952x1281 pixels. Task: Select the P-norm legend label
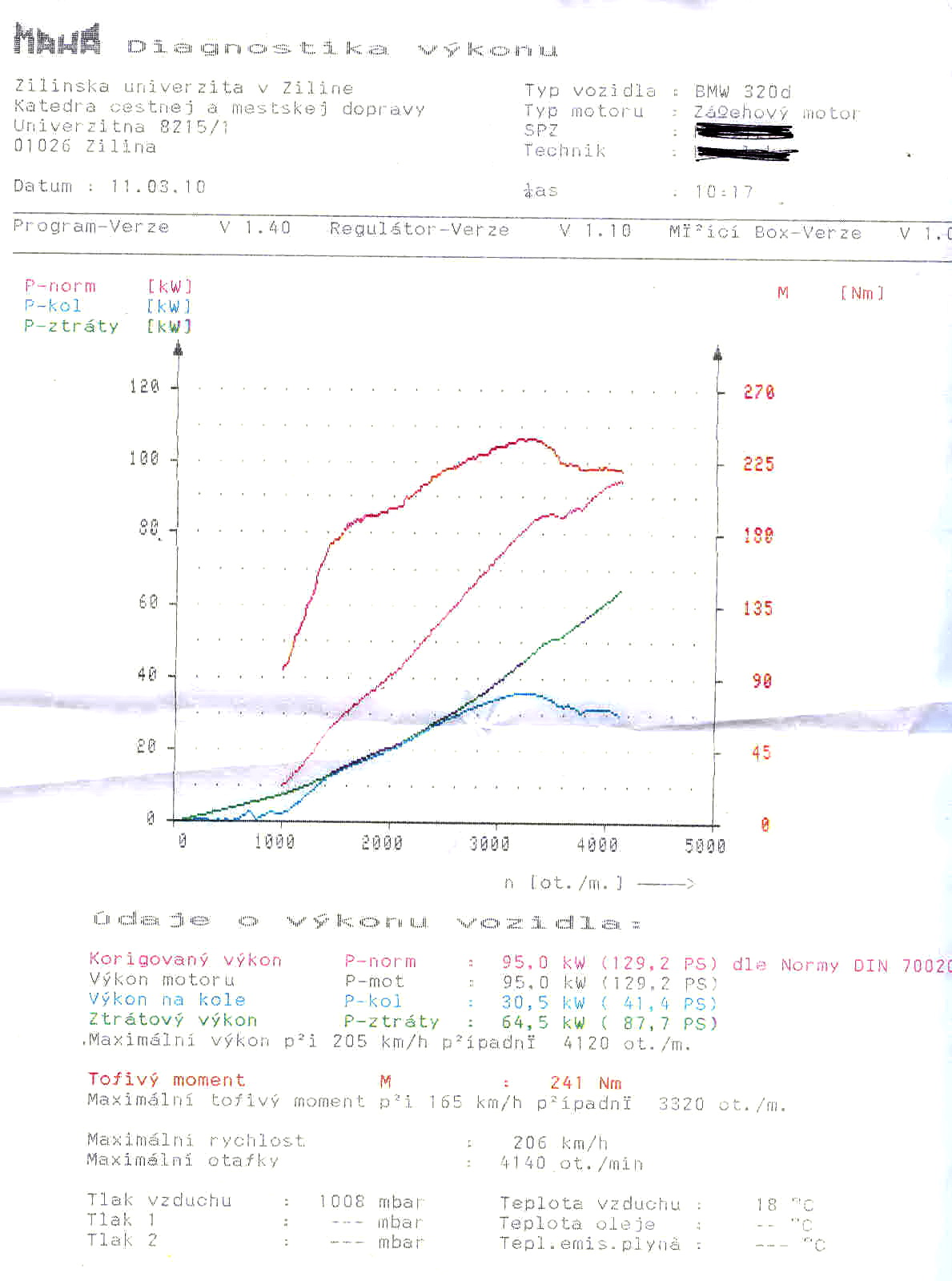(x=60, y=286)
